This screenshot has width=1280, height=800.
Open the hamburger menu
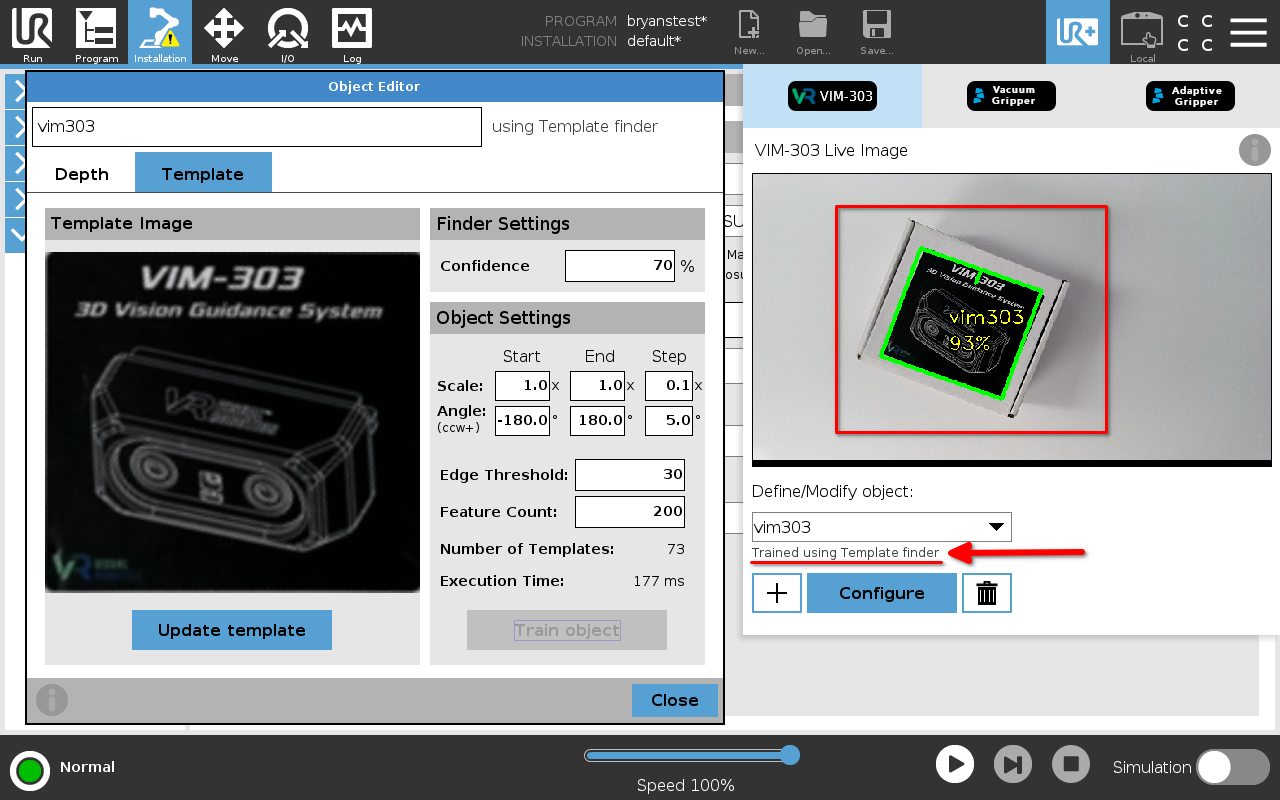point(1248,32)
